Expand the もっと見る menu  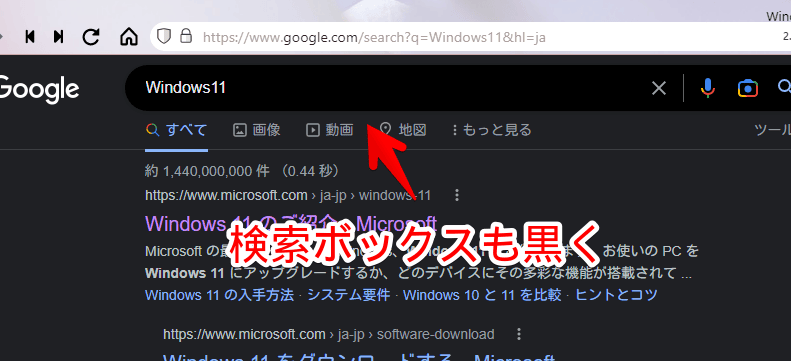click(491, 131)
